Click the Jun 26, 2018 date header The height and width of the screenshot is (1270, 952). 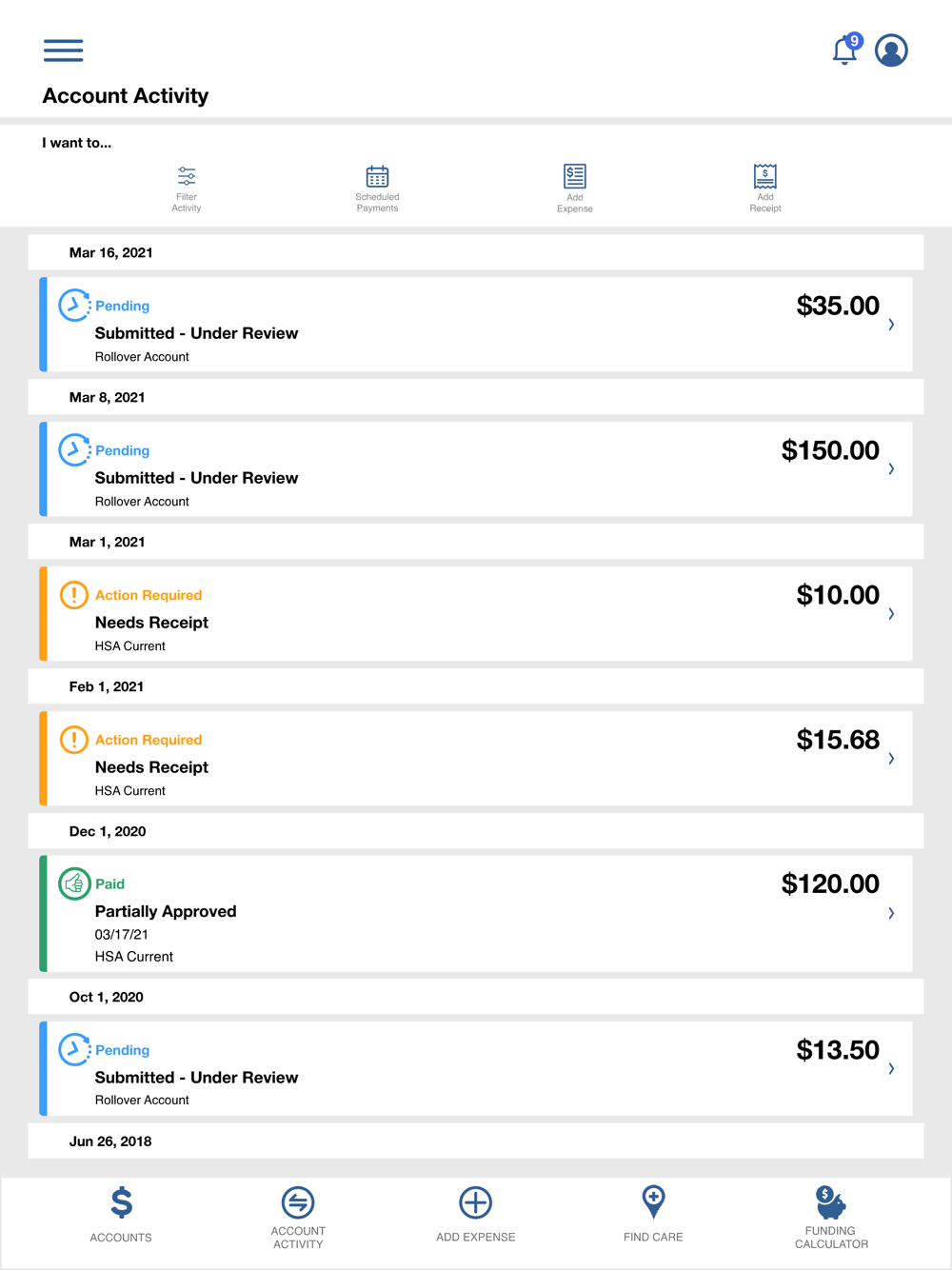(x=476, y=1141)
